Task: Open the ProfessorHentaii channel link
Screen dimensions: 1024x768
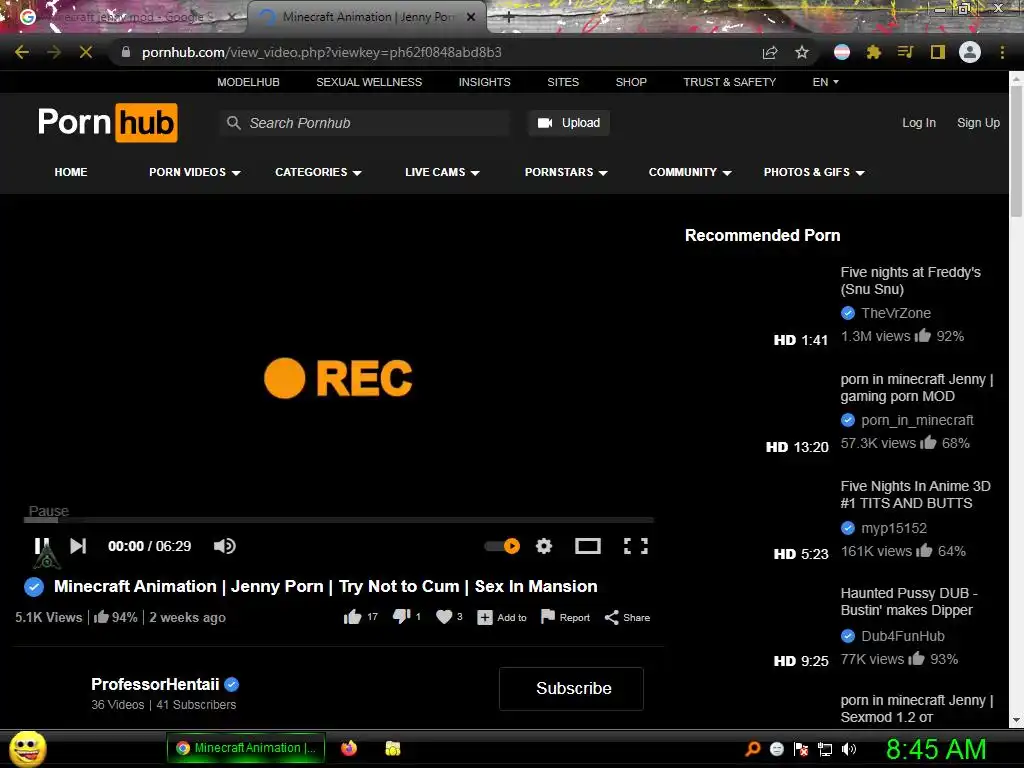Action: tap(155, 684)
